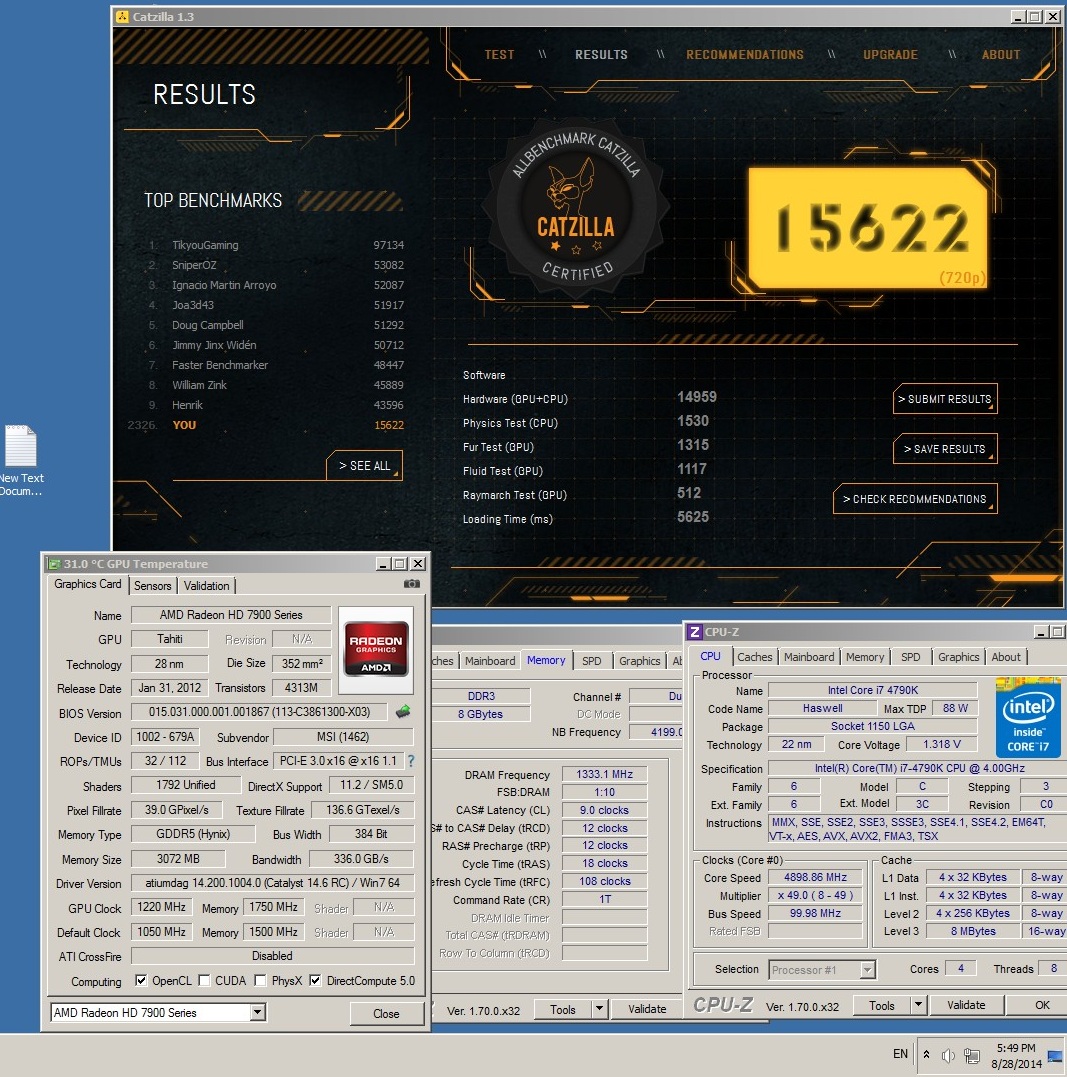
Task: Toggle the CUDA checkbox
Action: click(204, 980)
